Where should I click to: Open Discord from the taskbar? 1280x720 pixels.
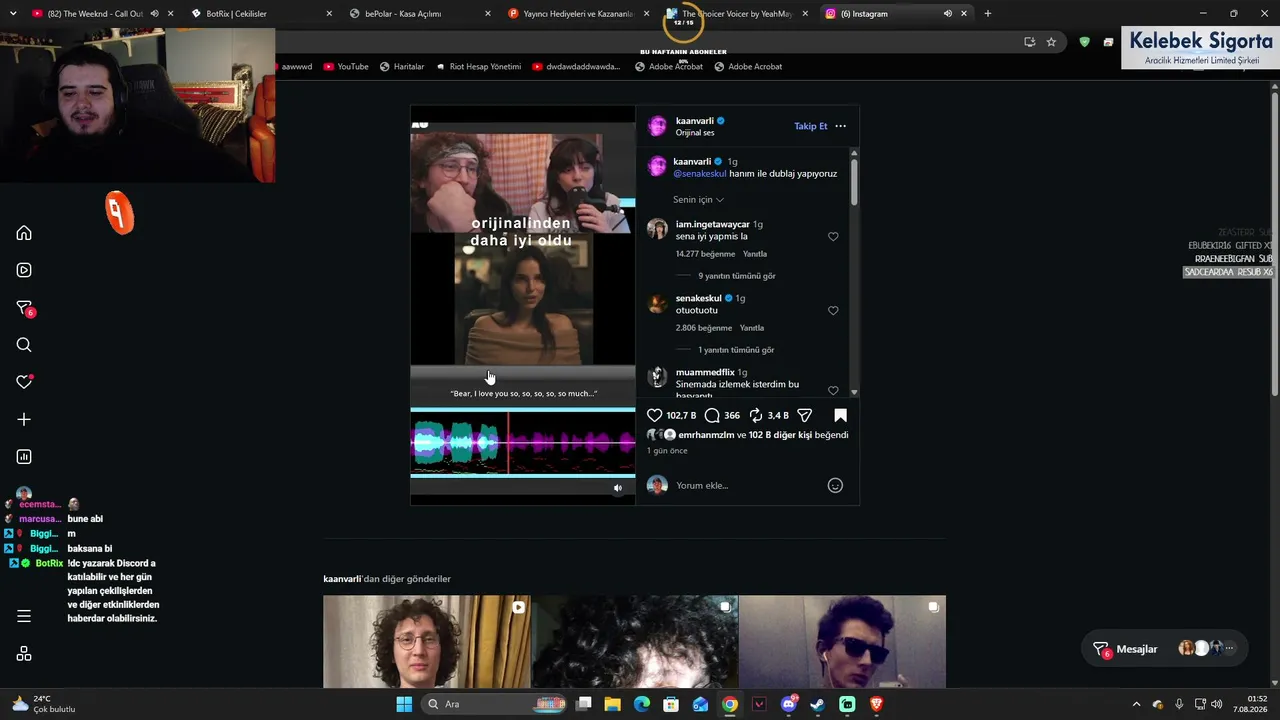[x=789, y=704]
